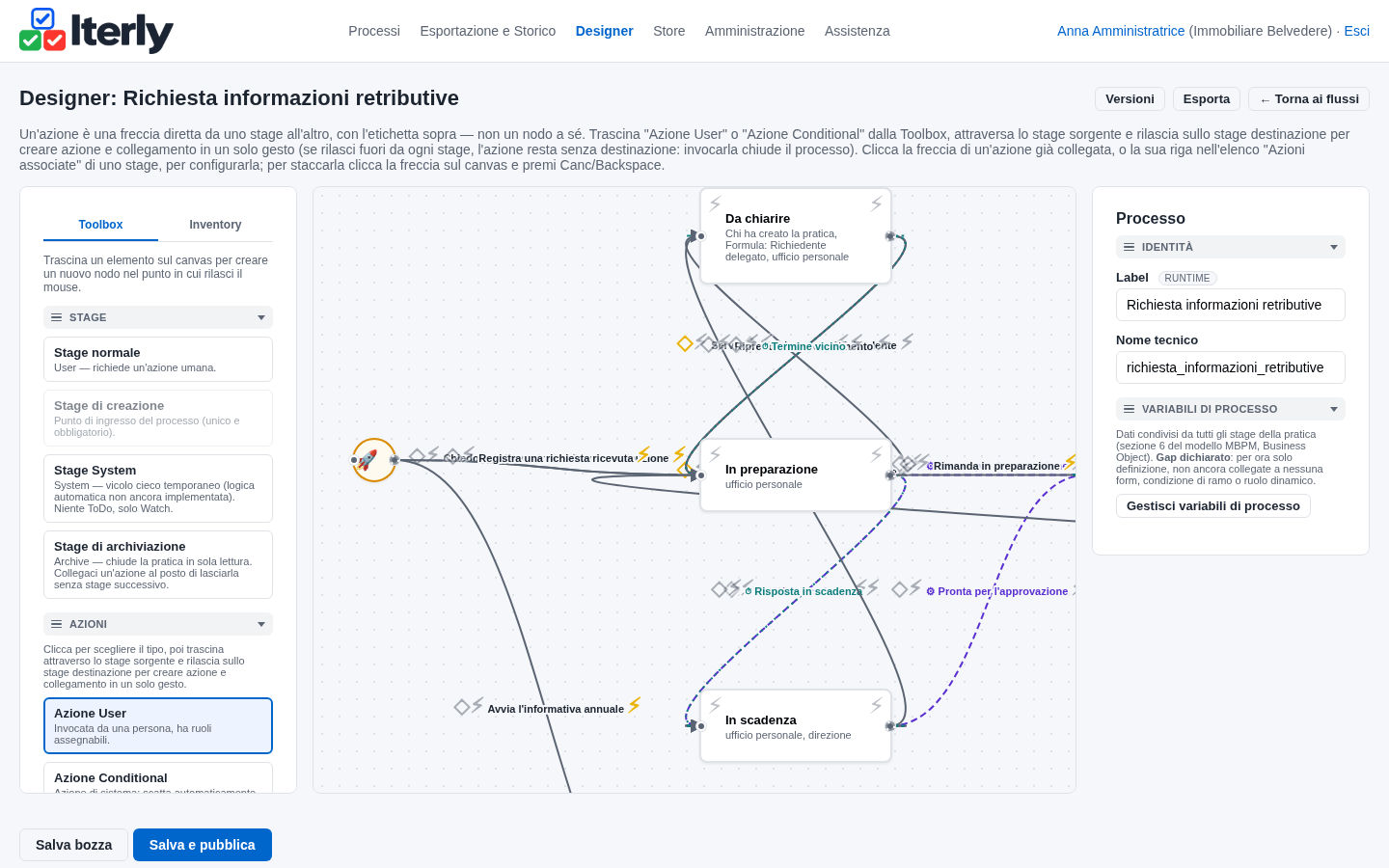Select the Azione User toolbox item
The width and height of the screenshot is (1389, 868).
tap(158, 725)
